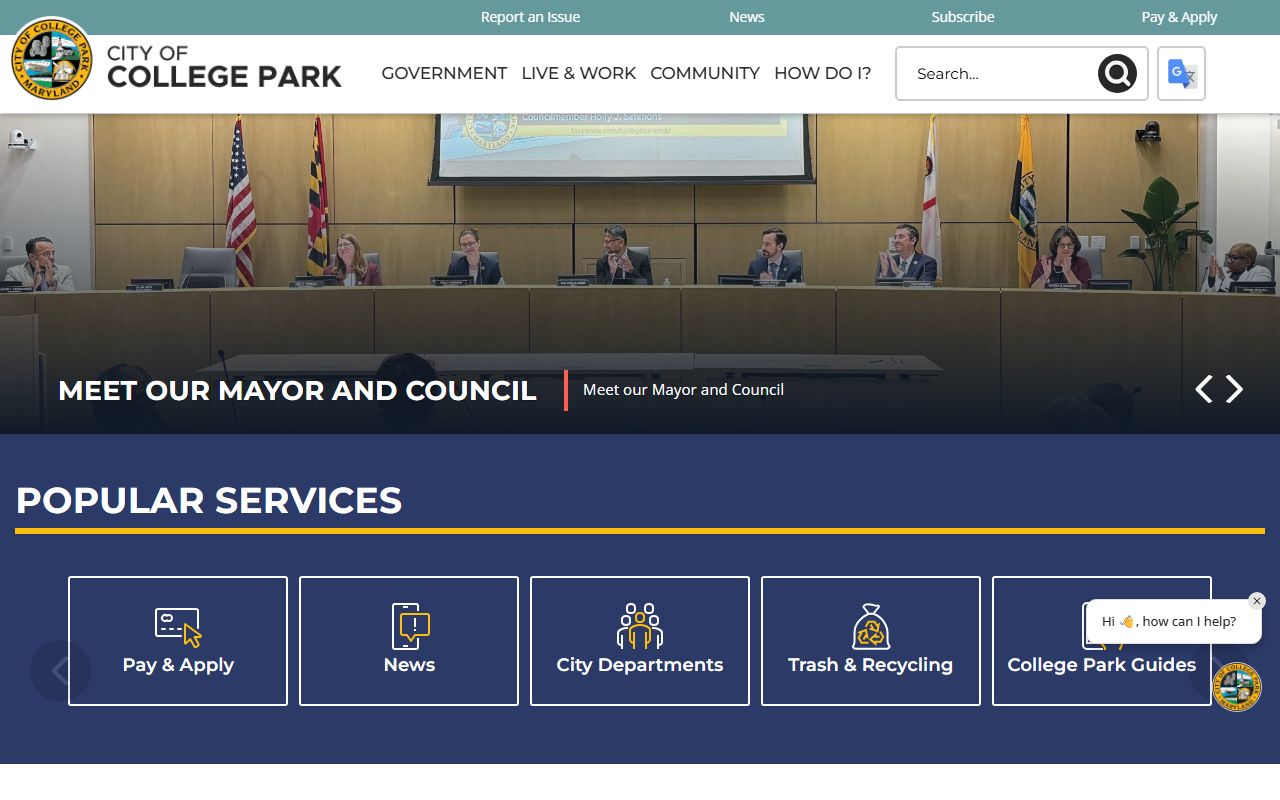Open the Government menu
The height and width of the screenshot is (800, 1280).
click(x=444, y=73)
